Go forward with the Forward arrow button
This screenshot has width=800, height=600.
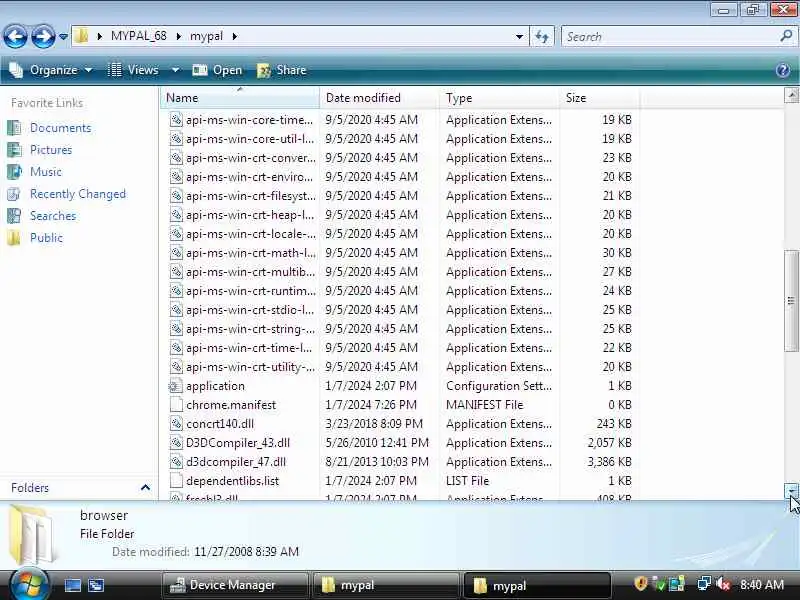(x=43, y=36)
